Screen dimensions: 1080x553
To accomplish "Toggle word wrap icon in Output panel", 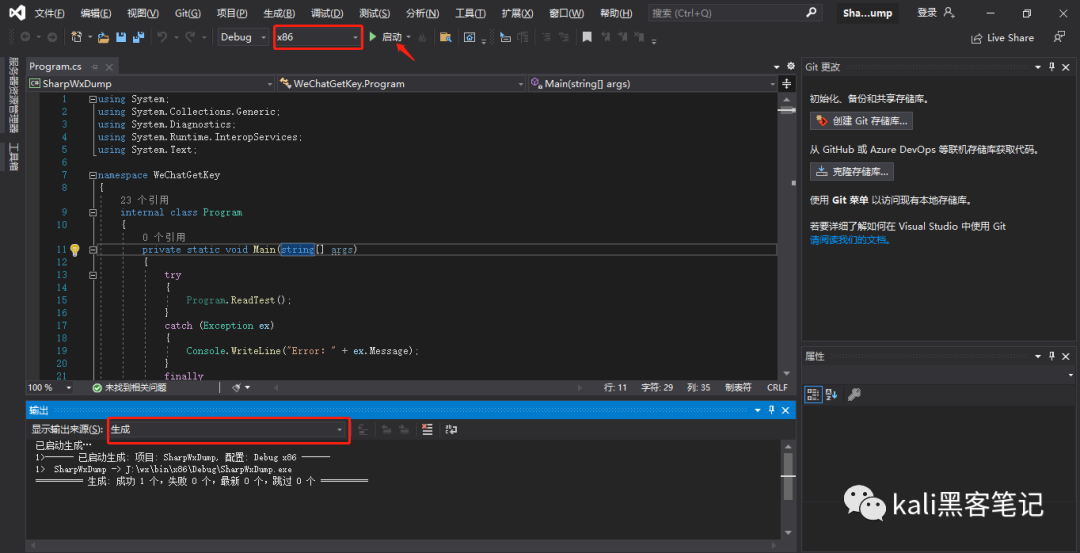I will pos(451,429).
